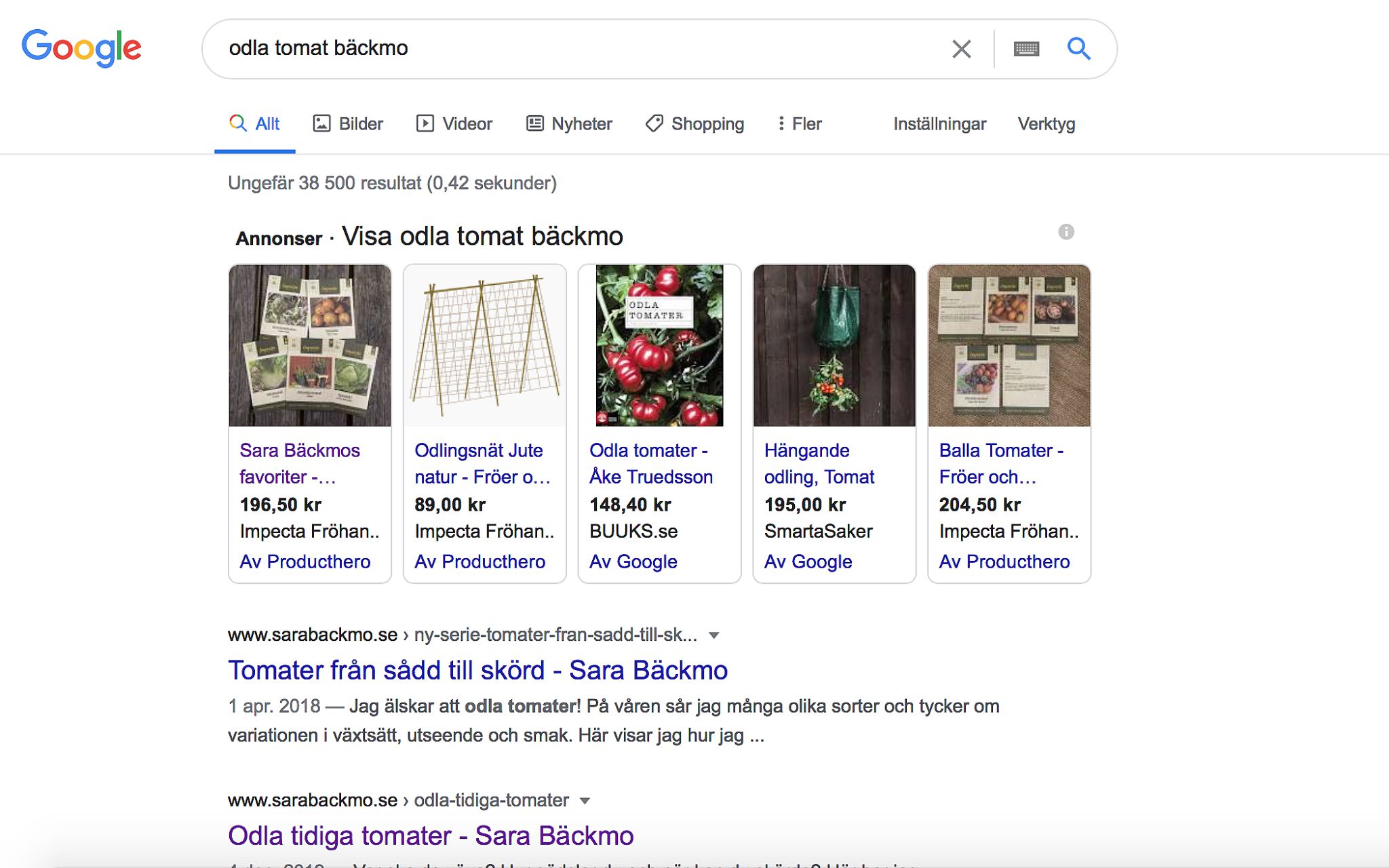Click Av Google under BUUKS.se
Image resolution: width=1389 pixels, height=868 pixels.
633,561
